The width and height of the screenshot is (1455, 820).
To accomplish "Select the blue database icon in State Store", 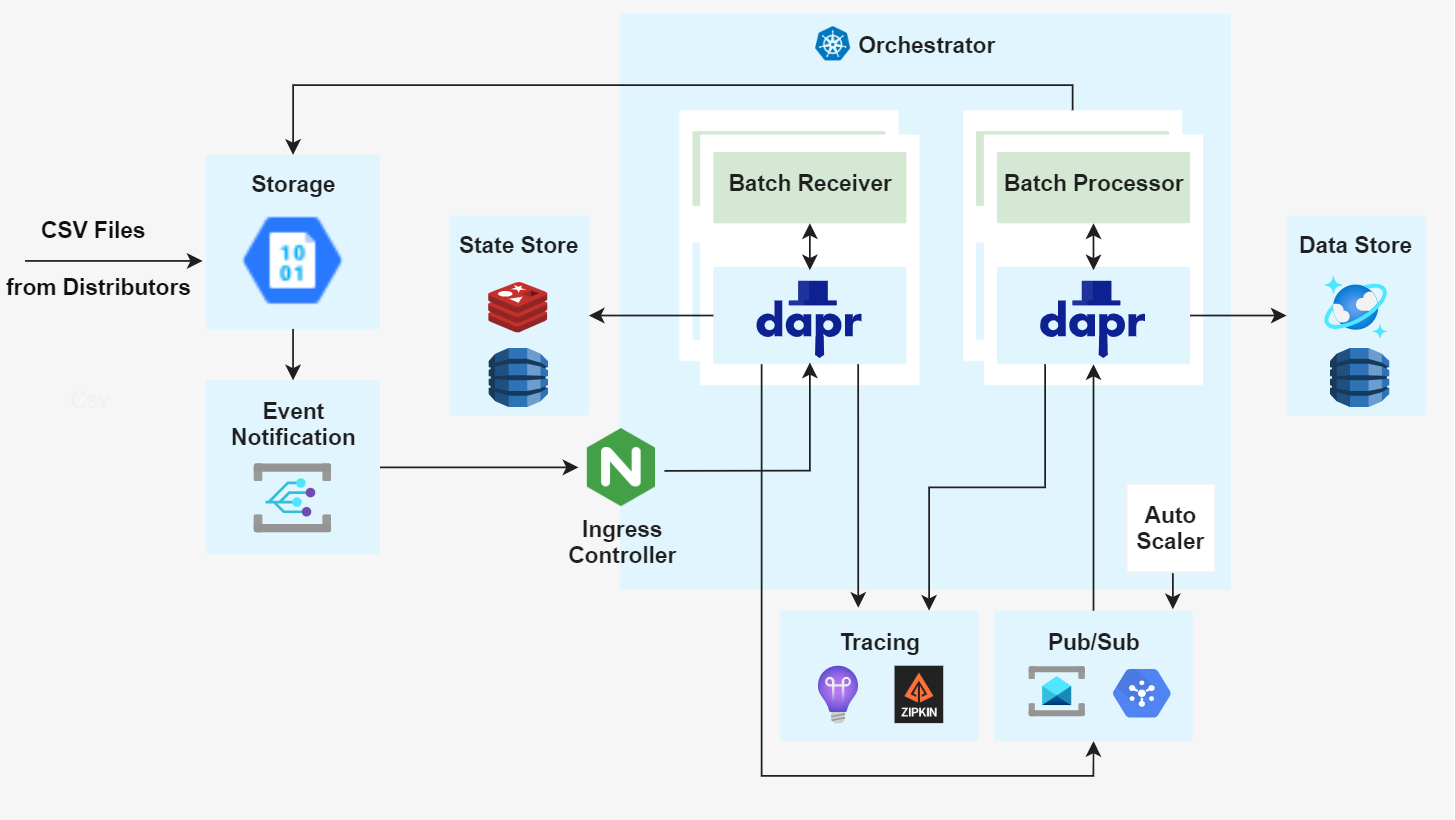I will point(518,377).
